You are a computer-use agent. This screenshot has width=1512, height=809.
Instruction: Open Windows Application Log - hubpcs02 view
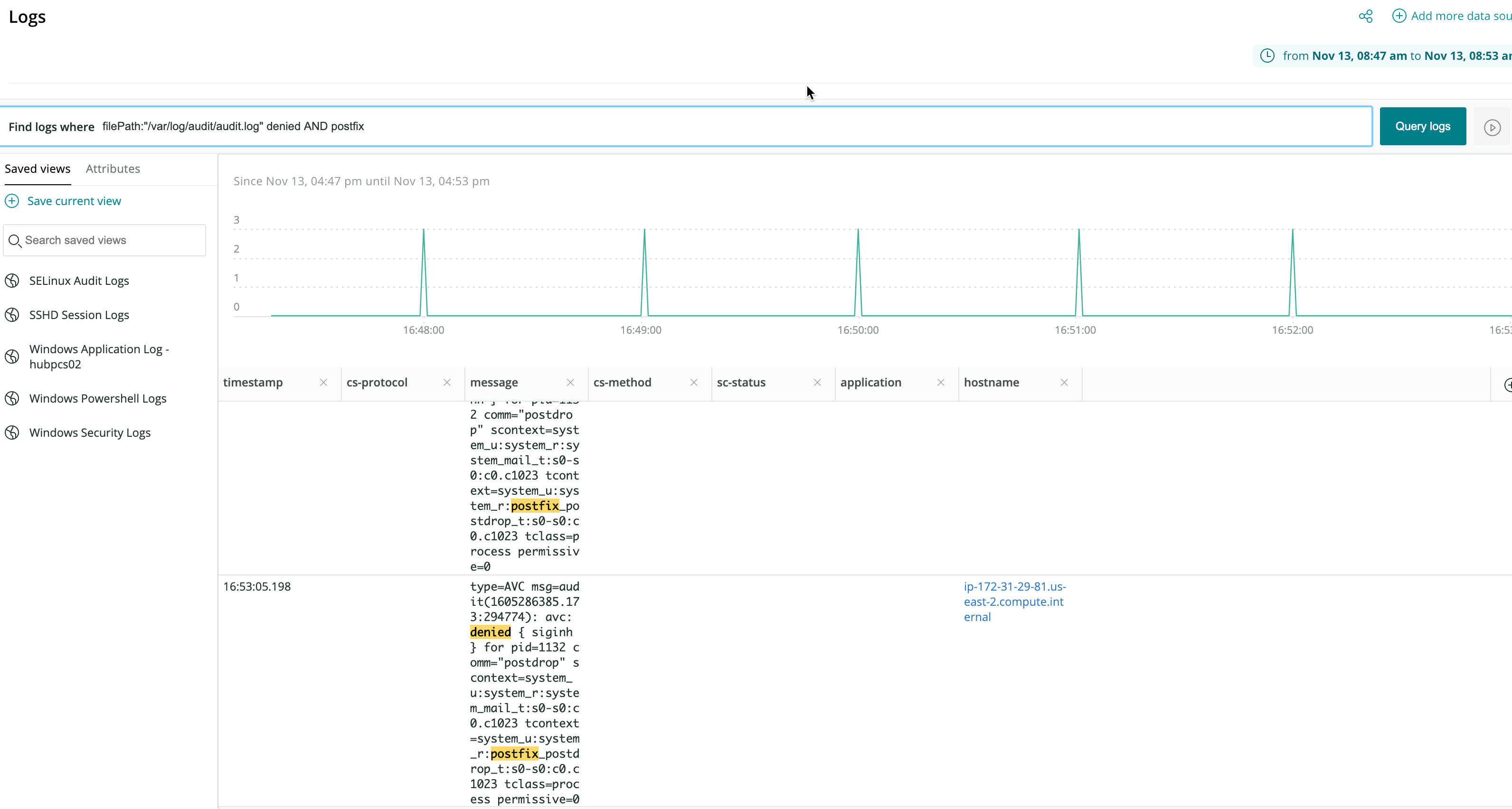coord(99,357)
